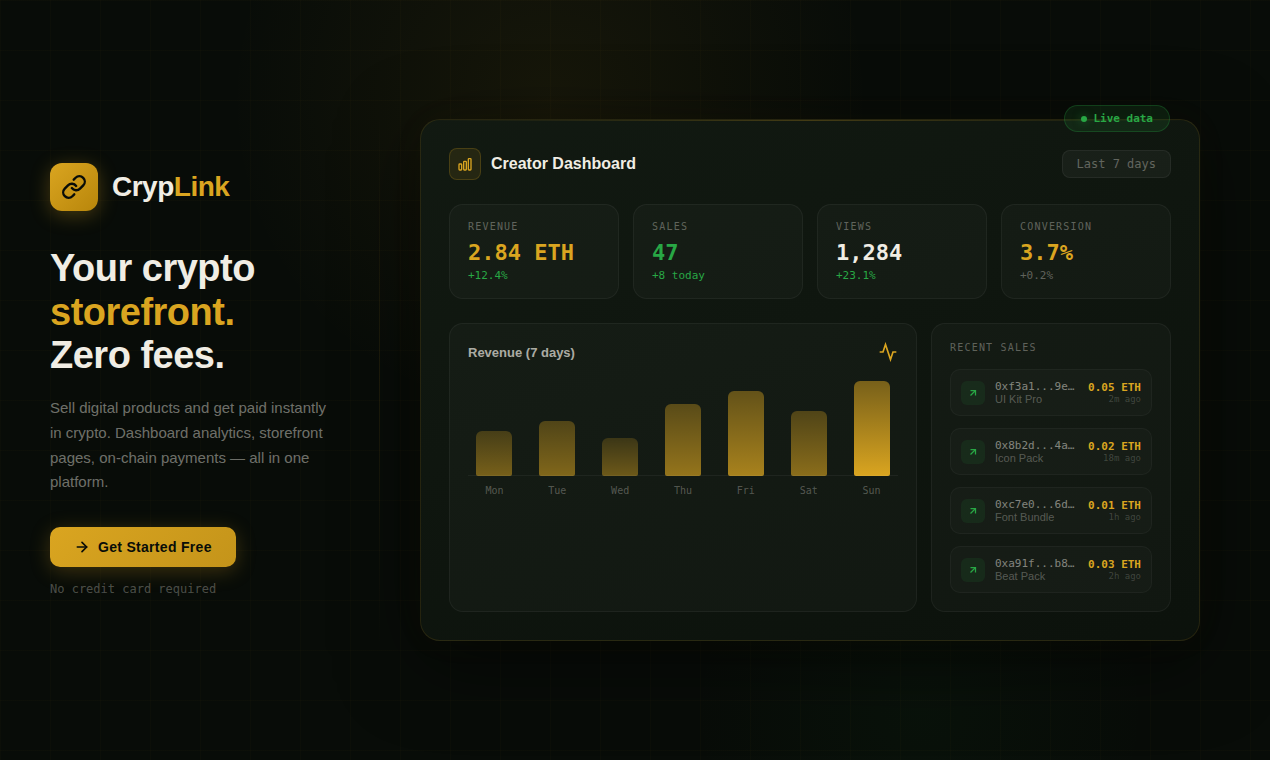The width and height of the screenshot is (1270, 760).
Task: Select the Thursday revenue bar
Action: [x=683, y=440]
